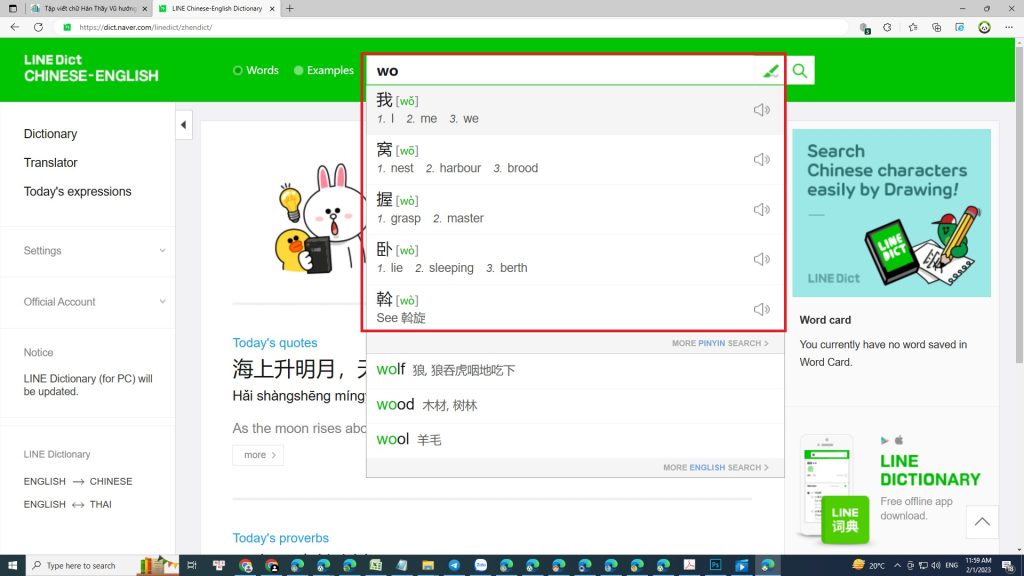Open the LINE Dictionary update notice
This screenshot has width=1024, height=576.
(x=88, y=385)
